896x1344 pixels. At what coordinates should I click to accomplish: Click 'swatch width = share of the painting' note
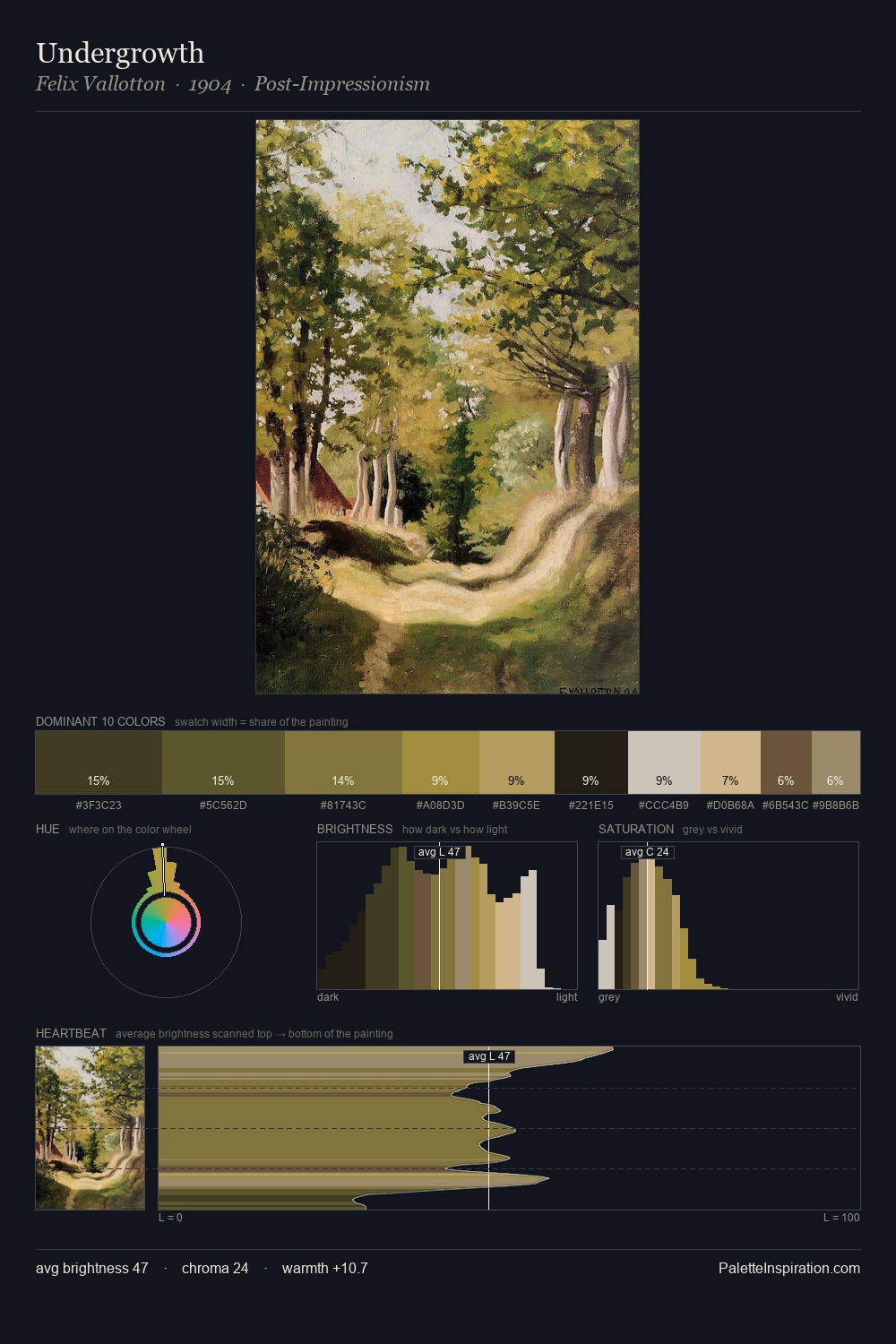click(x=262, y=722)
